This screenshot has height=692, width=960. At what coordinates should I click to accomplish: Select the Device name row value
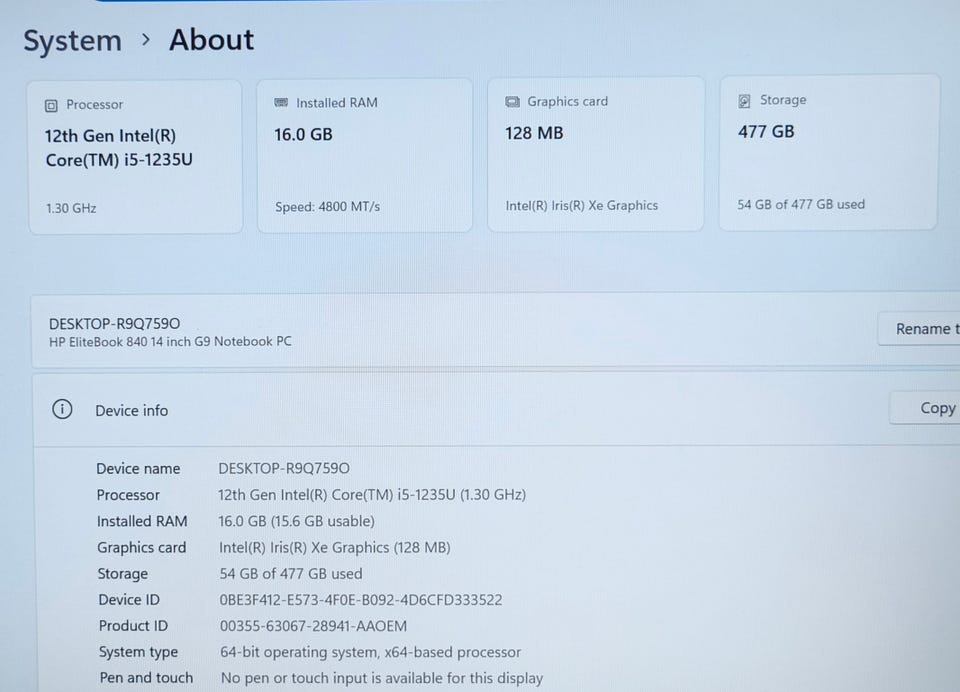(284, 468)
